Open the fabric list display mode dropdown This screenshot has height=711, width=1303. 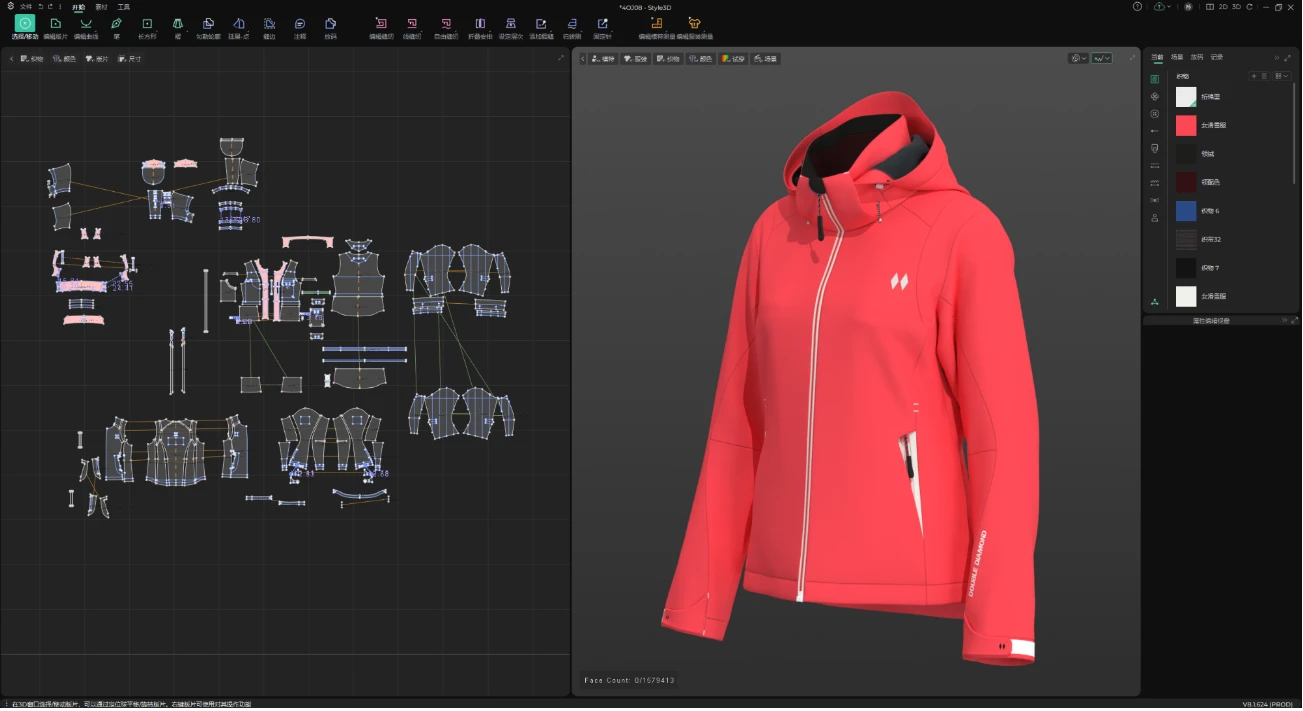tap(1283, 76)
